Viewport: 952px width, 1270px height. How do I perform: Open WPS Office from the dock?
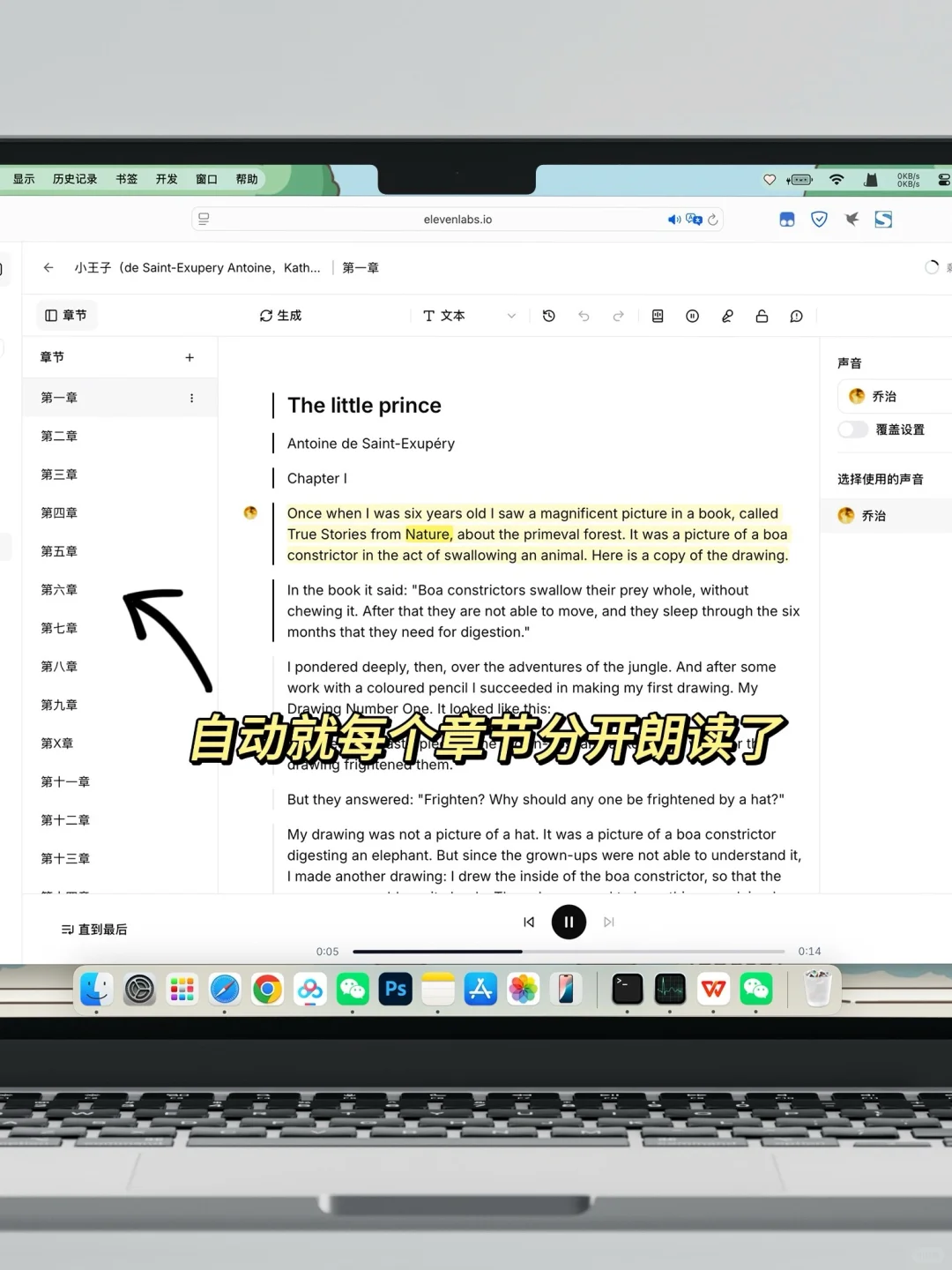[713, 989]
